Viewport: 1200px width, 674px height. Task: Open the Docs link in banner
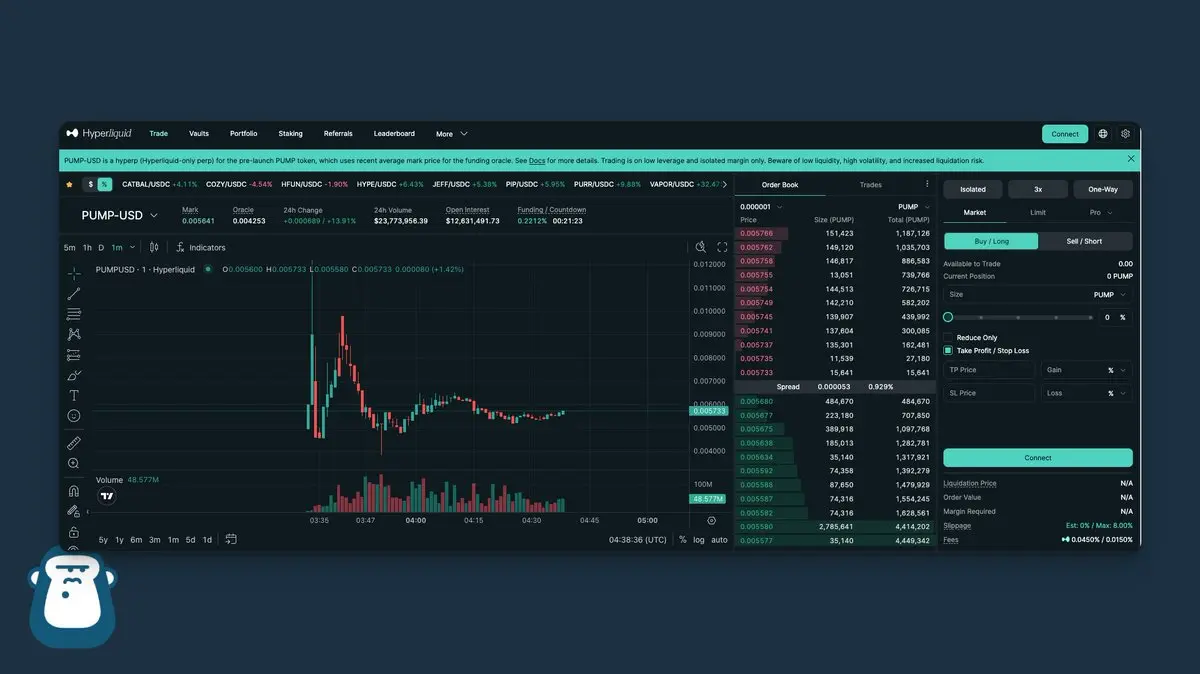click(537, 160)
